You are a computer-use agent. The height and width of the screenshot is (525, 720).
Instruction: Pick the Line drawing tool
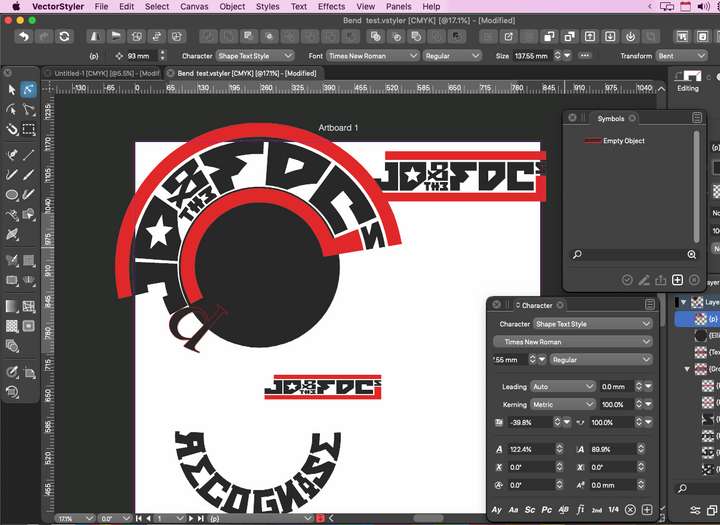[28, 155]
